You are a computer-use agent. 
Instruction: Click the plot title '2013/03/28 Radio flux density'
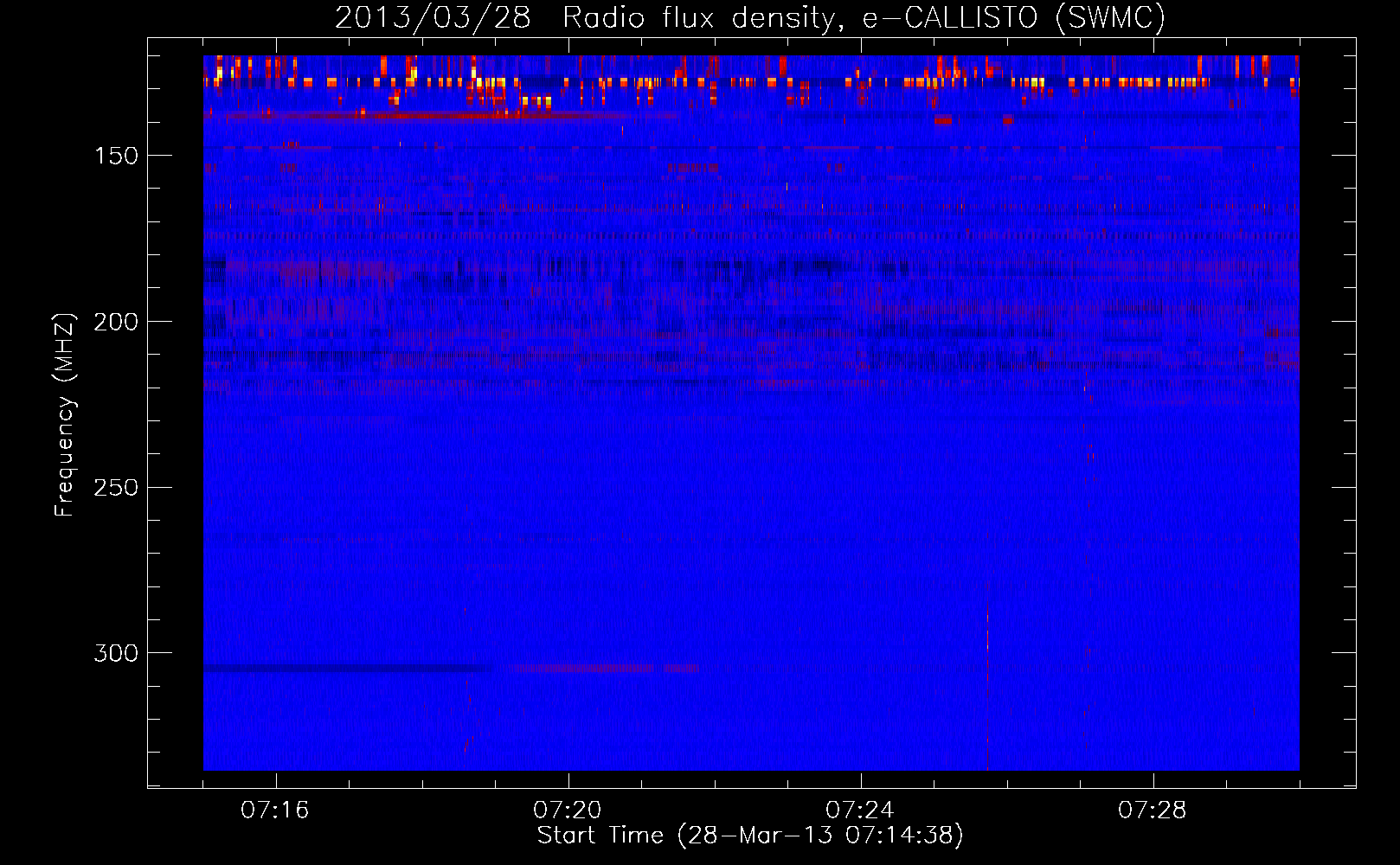[x=750, y=16]
